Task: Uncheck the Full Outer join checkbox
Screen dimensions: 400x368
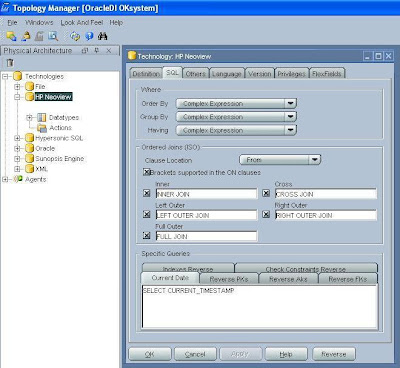Action: click(147, 236)
